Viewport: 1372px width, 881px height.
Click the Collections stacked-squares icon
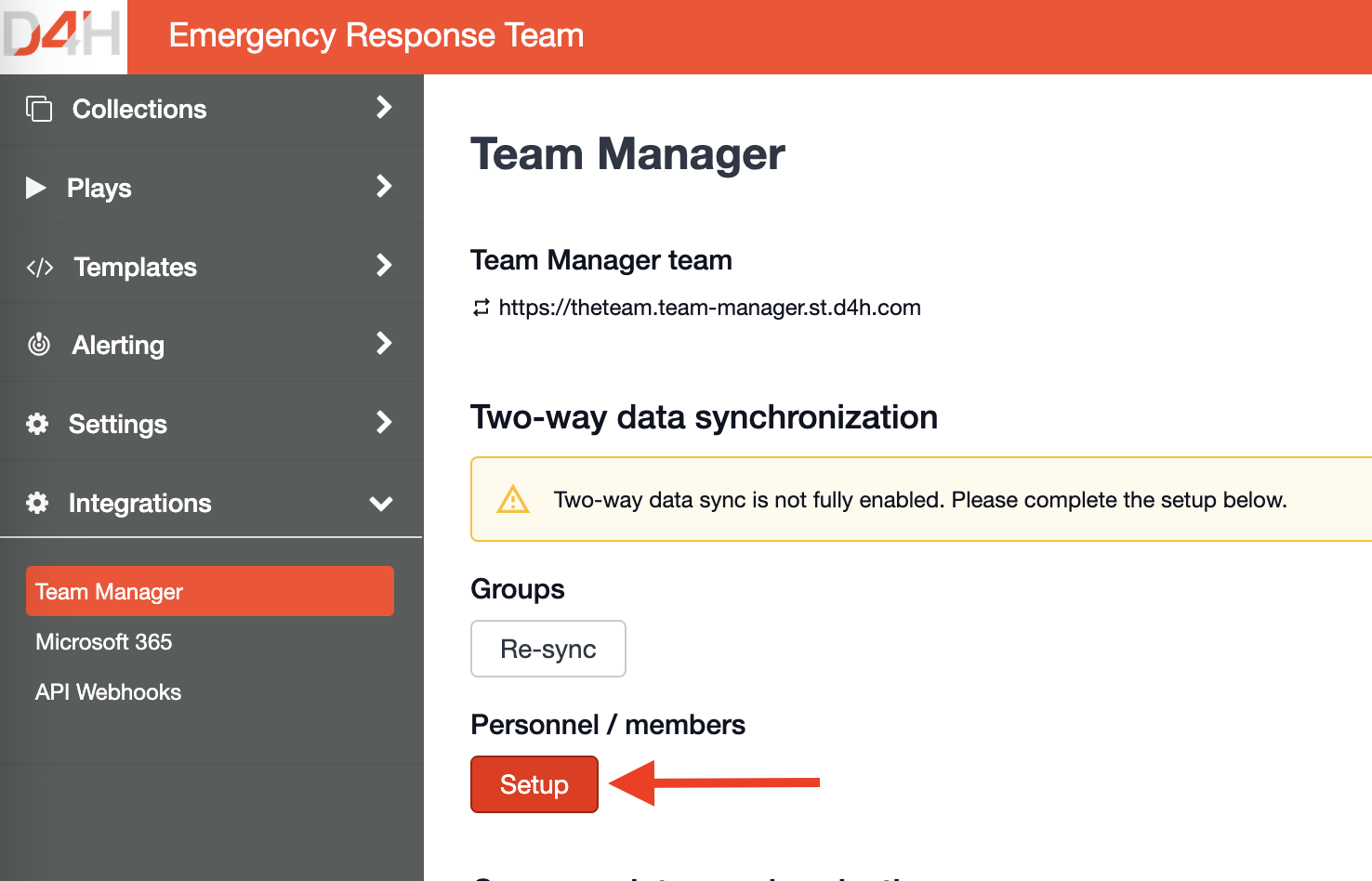click(39, 109)
